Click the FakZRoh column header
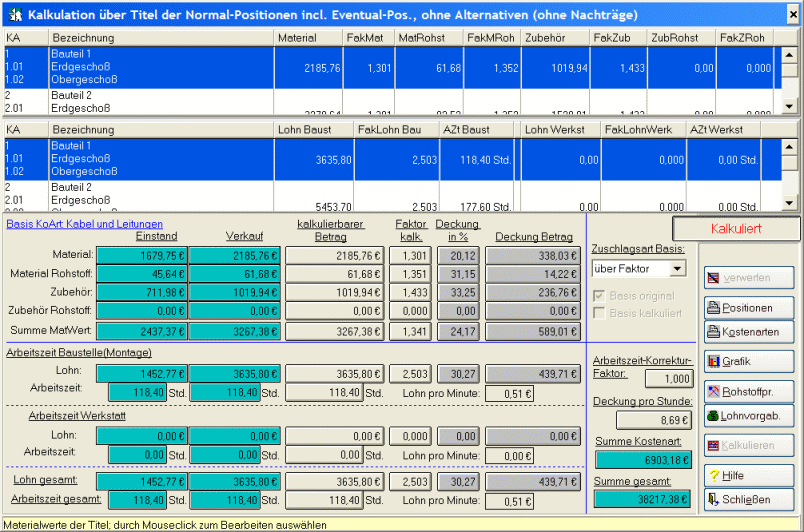804x532 pixels. 744,38
